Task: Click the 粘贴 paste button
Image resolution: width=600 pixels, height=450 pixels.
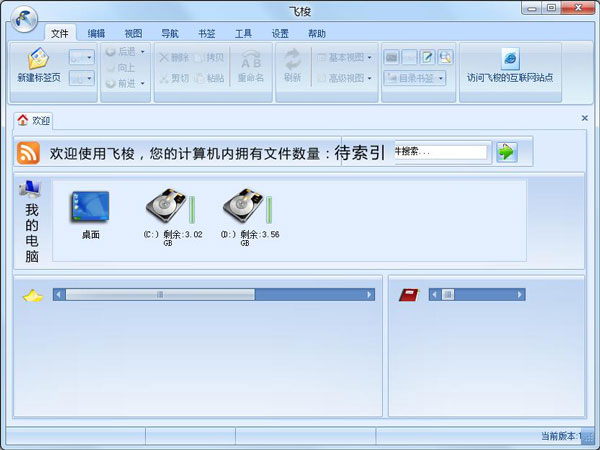Action: pos(209,78)
